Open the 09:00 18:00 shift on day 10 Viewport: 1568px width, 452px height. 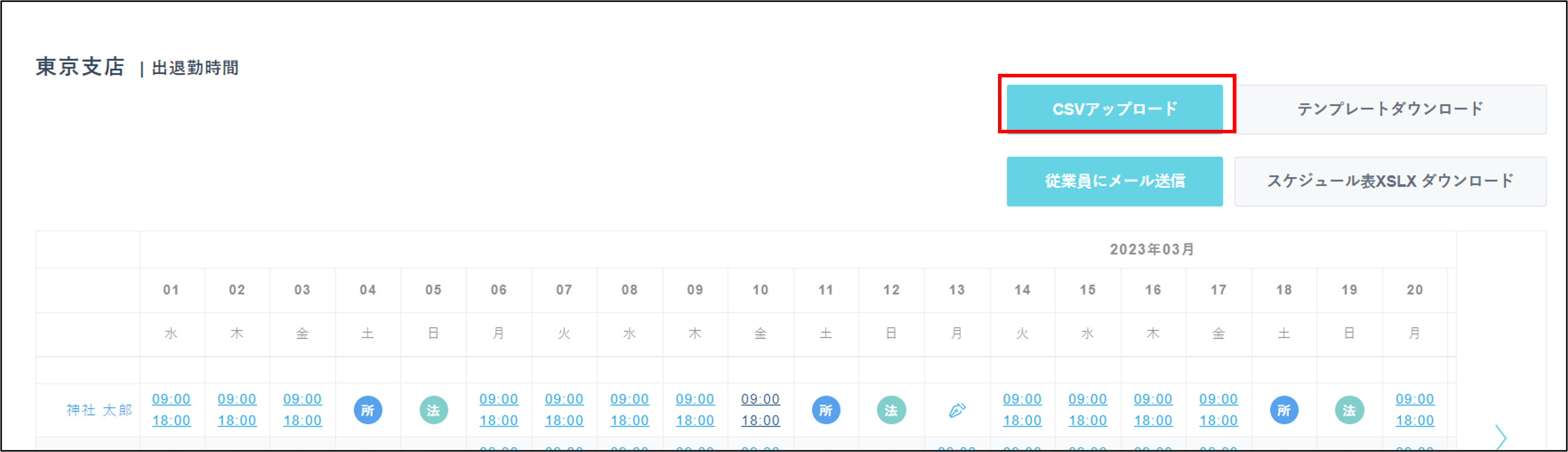(x=760, y=410)
